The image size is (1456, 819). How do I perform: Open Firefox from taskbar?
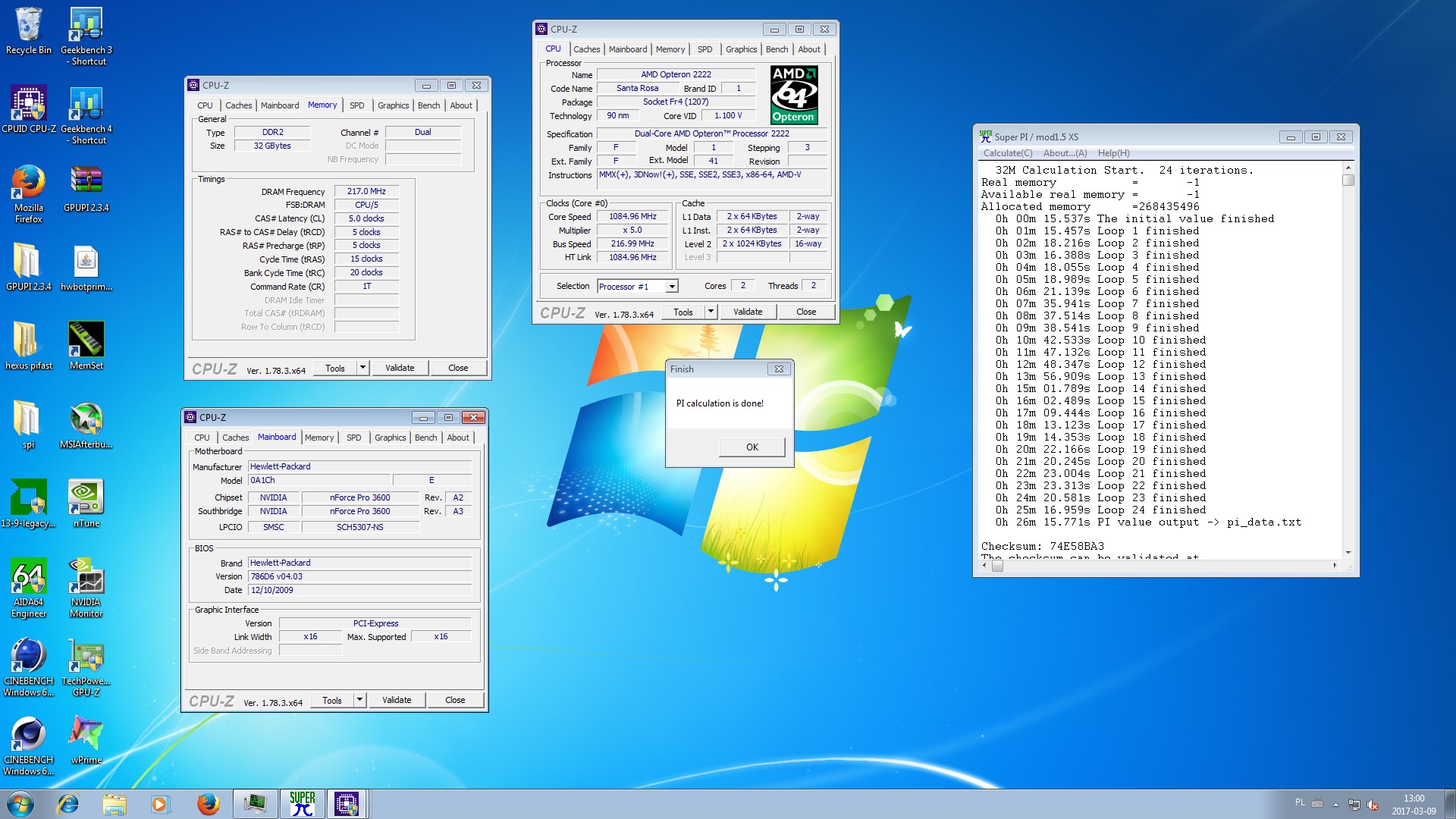click(208, 804)
